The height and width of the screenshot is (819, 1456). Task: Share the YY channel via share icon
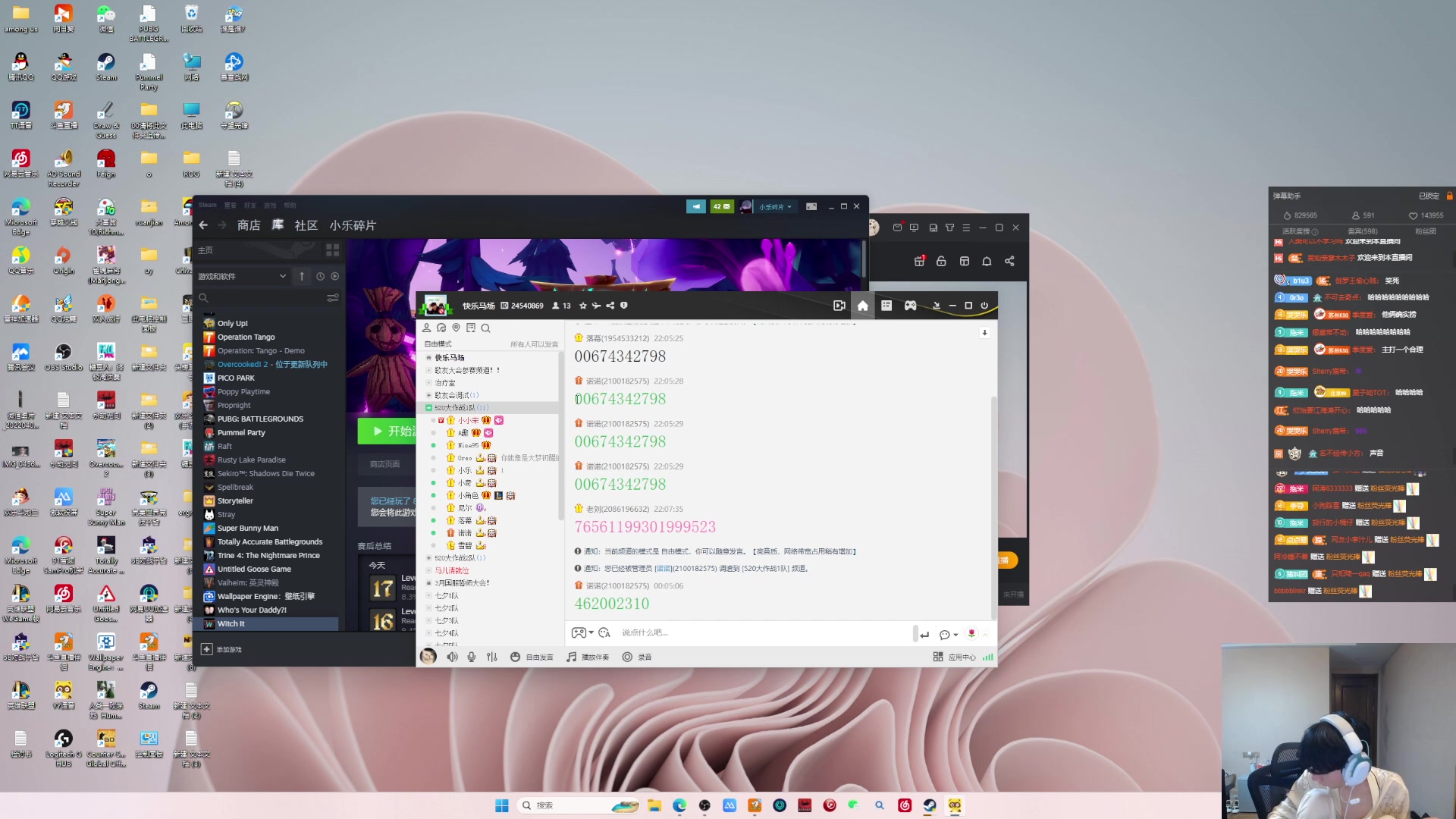610,306
